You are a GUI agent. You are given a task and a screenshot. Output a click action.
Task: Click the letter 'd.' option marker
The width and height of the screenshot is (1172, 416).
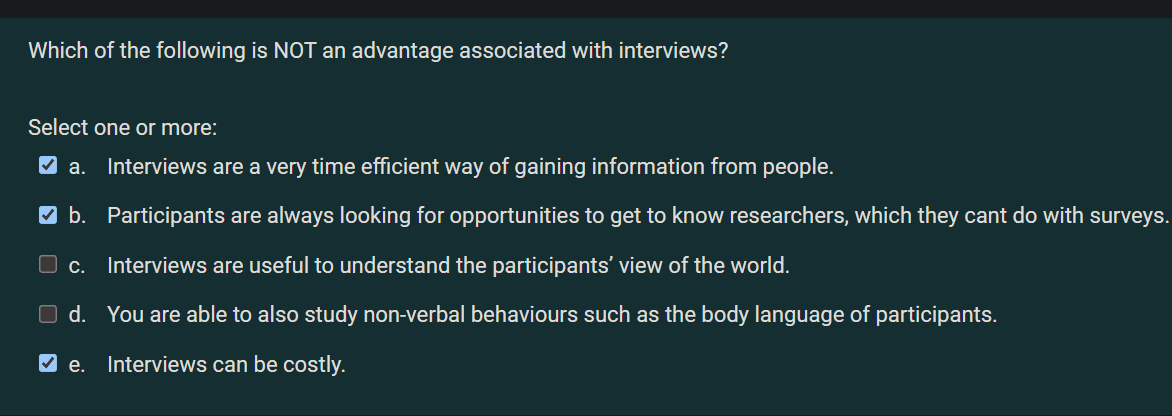pos(77,315)
